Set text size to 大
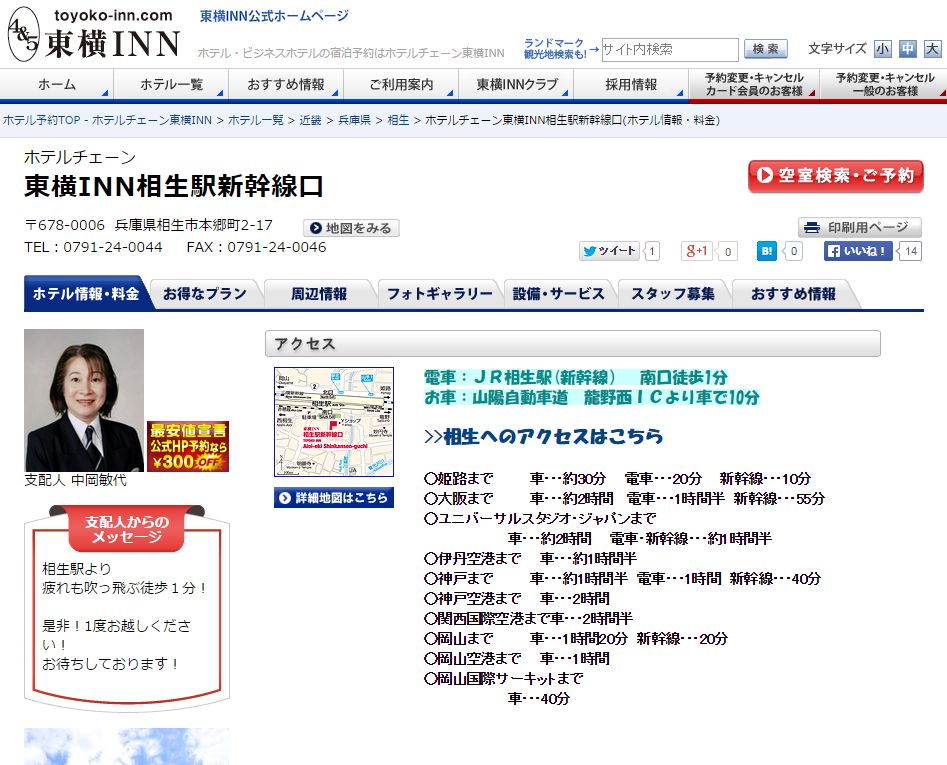This screenshot has height=765, width=947. point(932,49)
